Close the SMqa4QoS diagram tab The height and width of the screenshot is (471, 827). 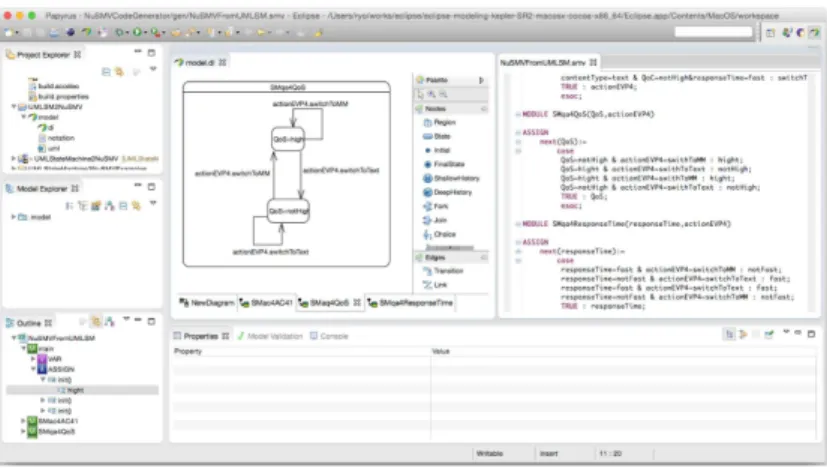(357, 303)
